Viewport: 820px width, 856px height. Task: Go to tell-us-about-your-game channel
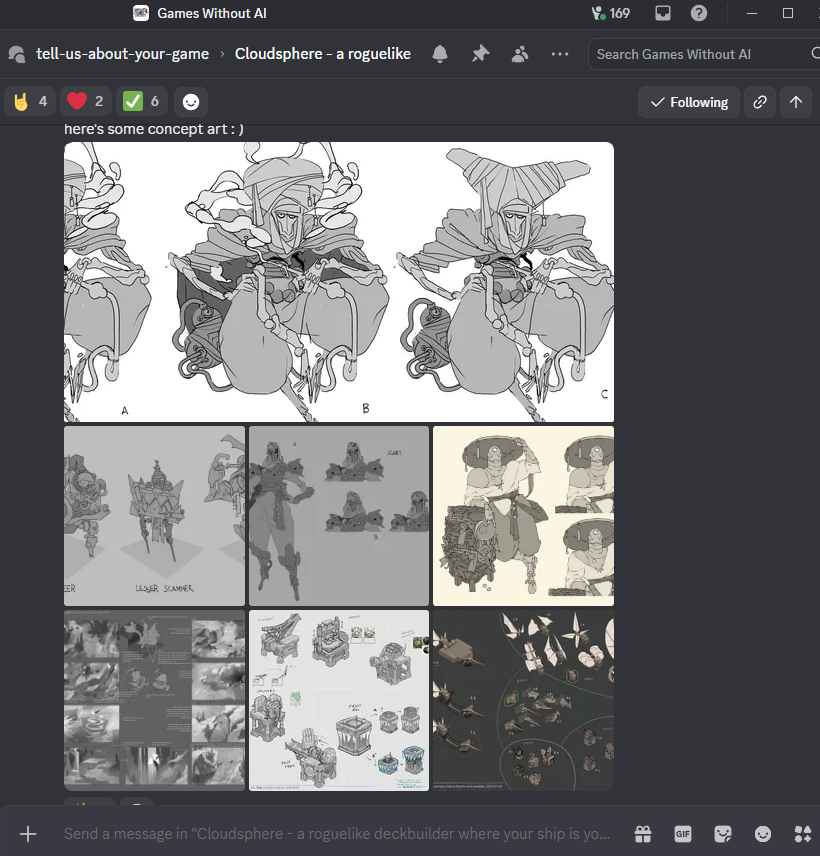coord(122,54)
